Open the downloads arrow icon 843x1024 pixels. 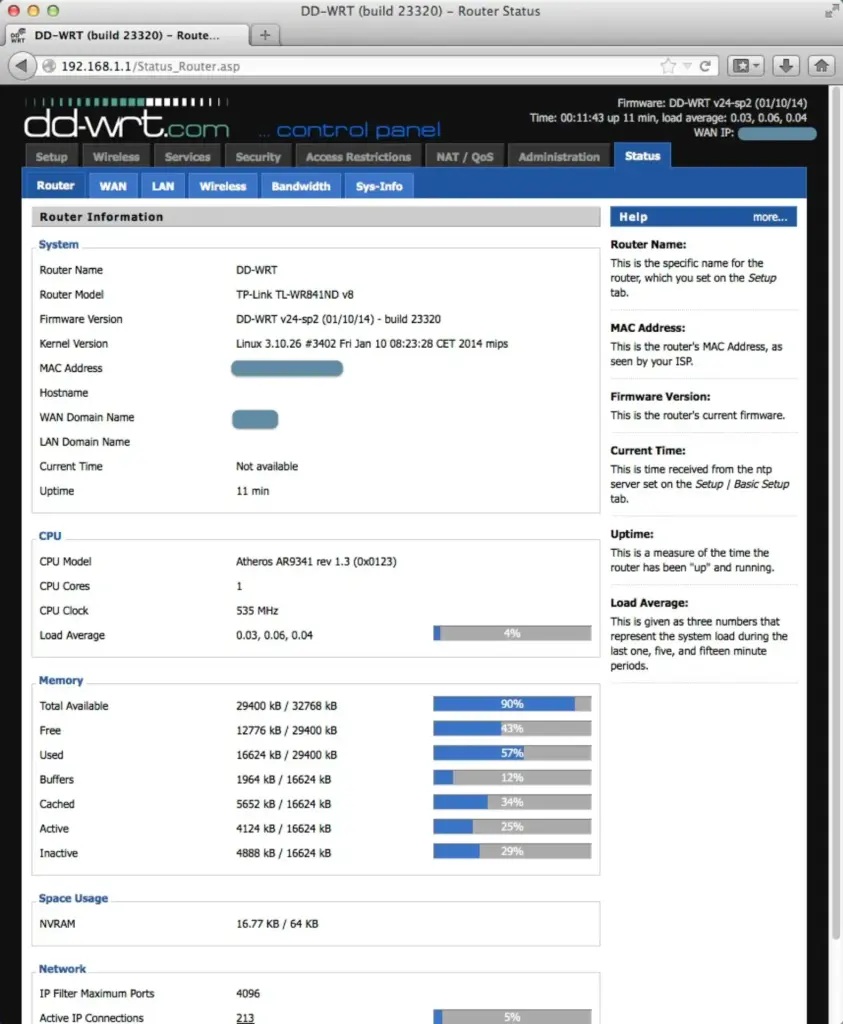787,66
